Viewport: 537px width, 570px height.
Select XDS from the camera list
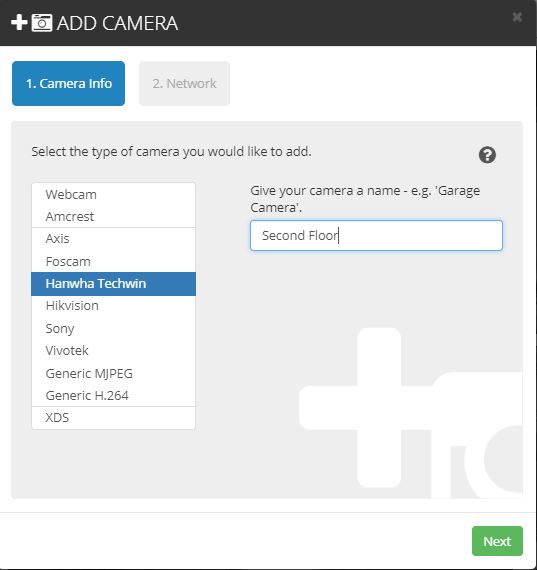point(113,418)
